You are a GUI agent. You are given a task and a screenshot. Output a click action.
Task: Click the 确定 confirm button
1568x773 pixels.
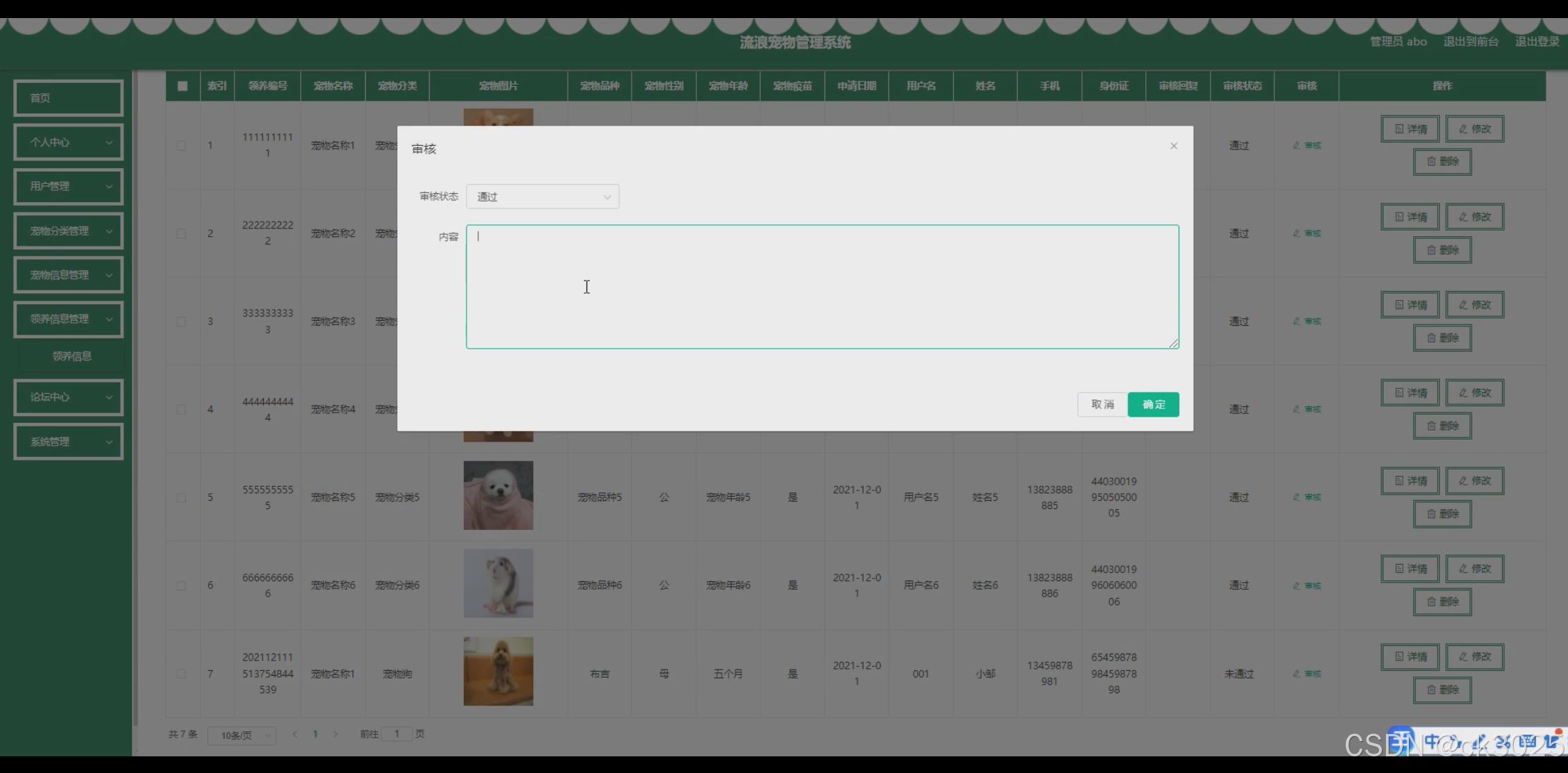pos(1153,404)
